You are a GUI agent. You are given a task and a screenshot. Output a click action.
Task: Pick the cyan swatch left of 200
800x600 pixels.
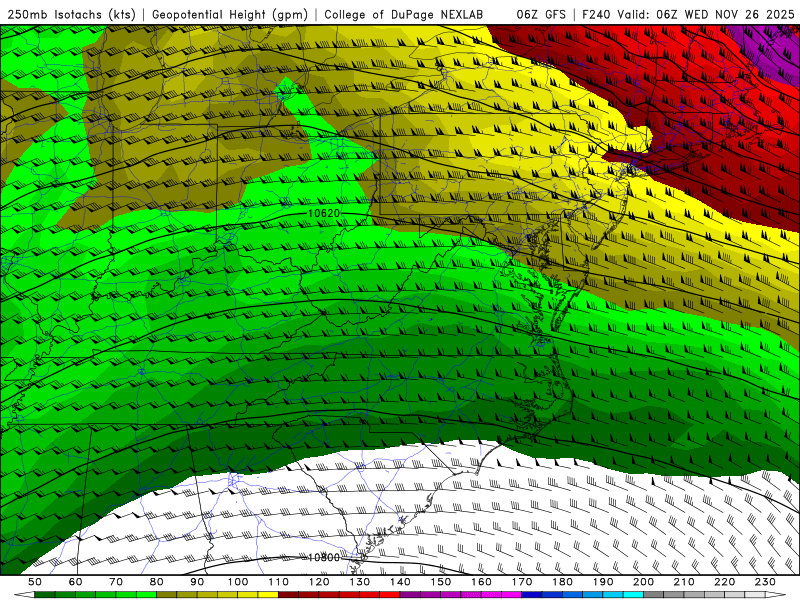pyautogui.click(x=633, y=595)
